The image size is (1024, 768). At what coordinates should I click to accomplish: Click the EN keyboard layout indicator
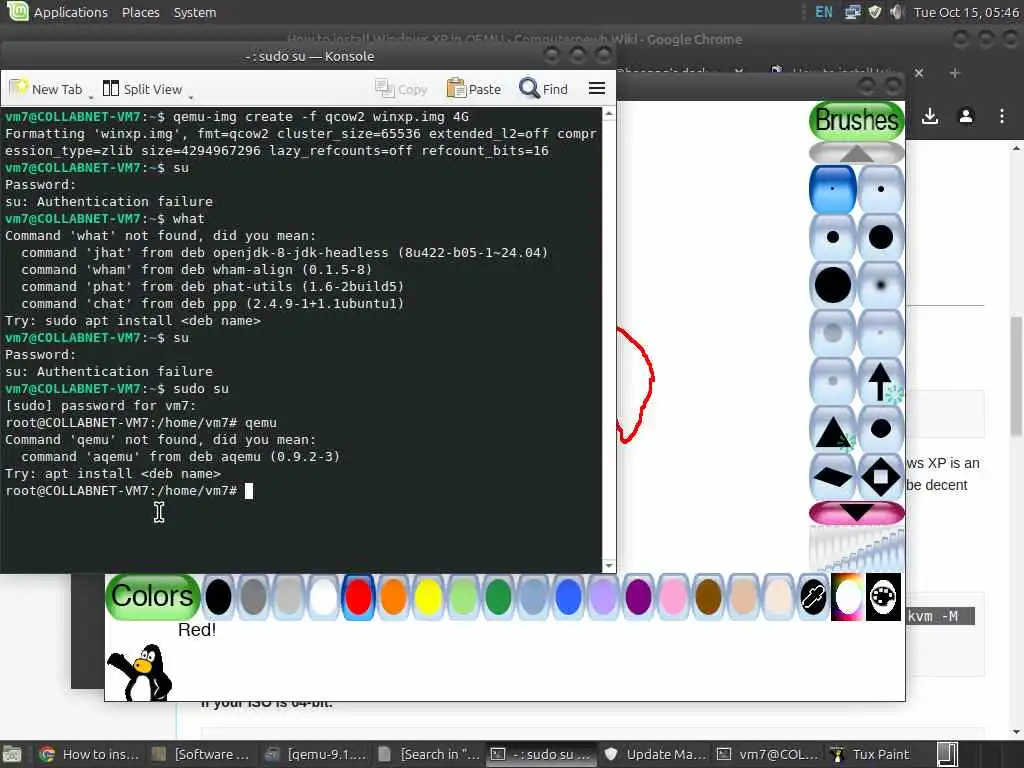[x=824, y=12]
